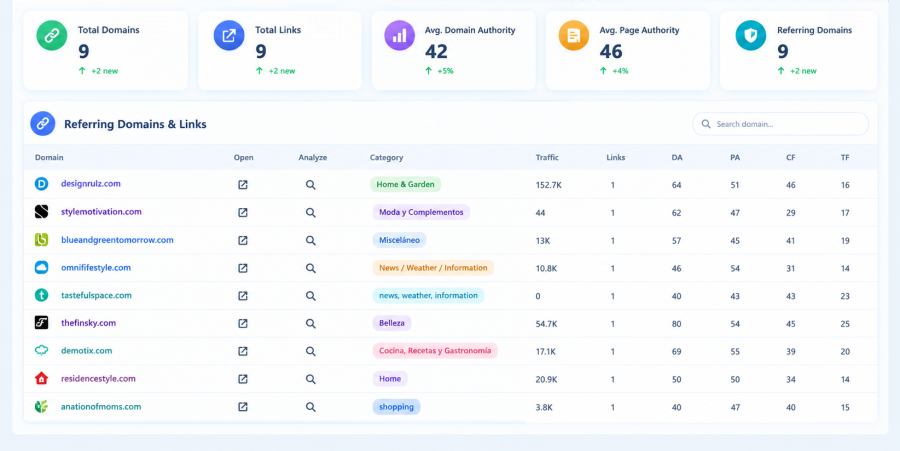
Task: Analyze blueandgreentomorrow.com with magnifier icon
Action: [x=311, y=240]
